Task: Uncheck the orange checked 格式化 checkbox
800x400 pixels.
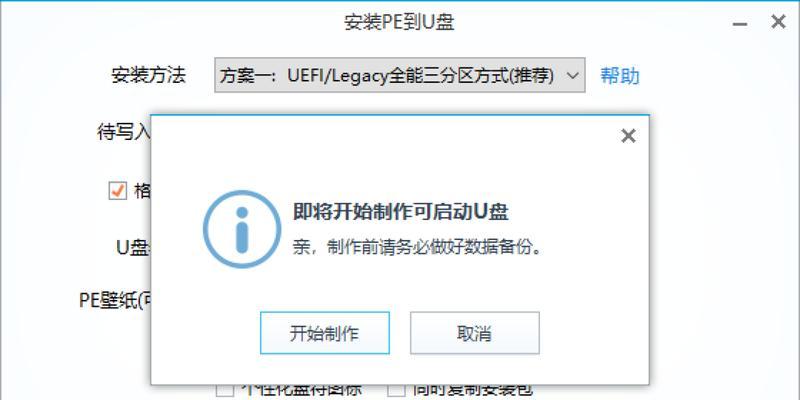Action: (x=117, y=191)
